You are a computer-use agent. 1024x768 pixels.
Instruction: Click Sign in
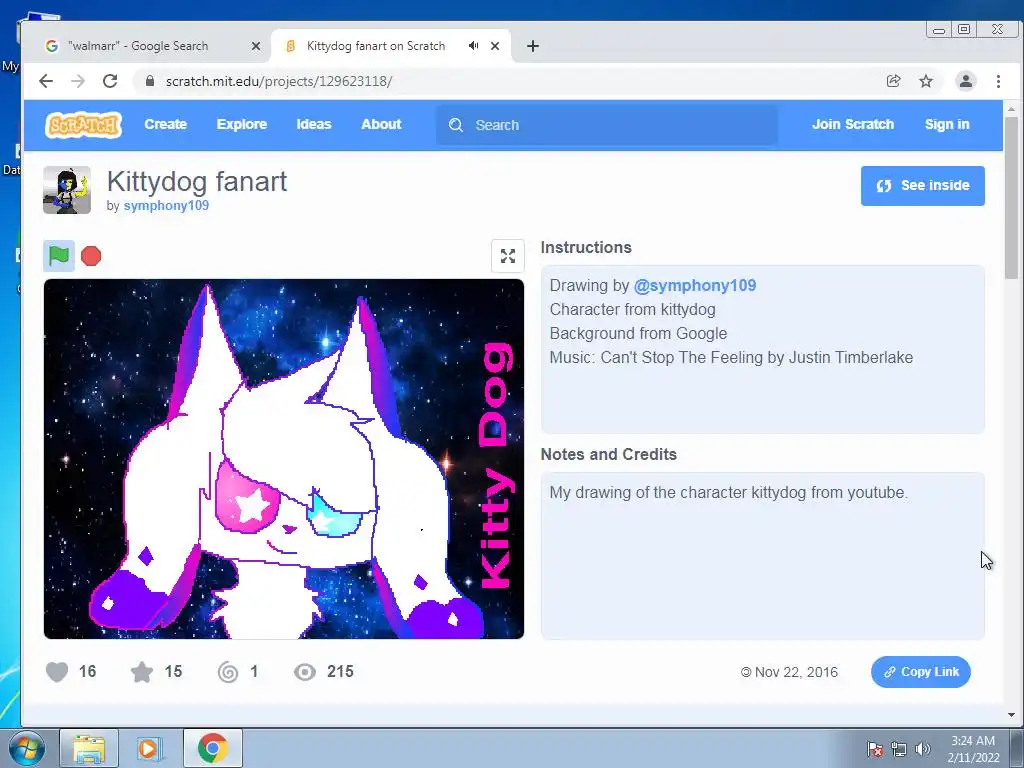tap(947, 124)
